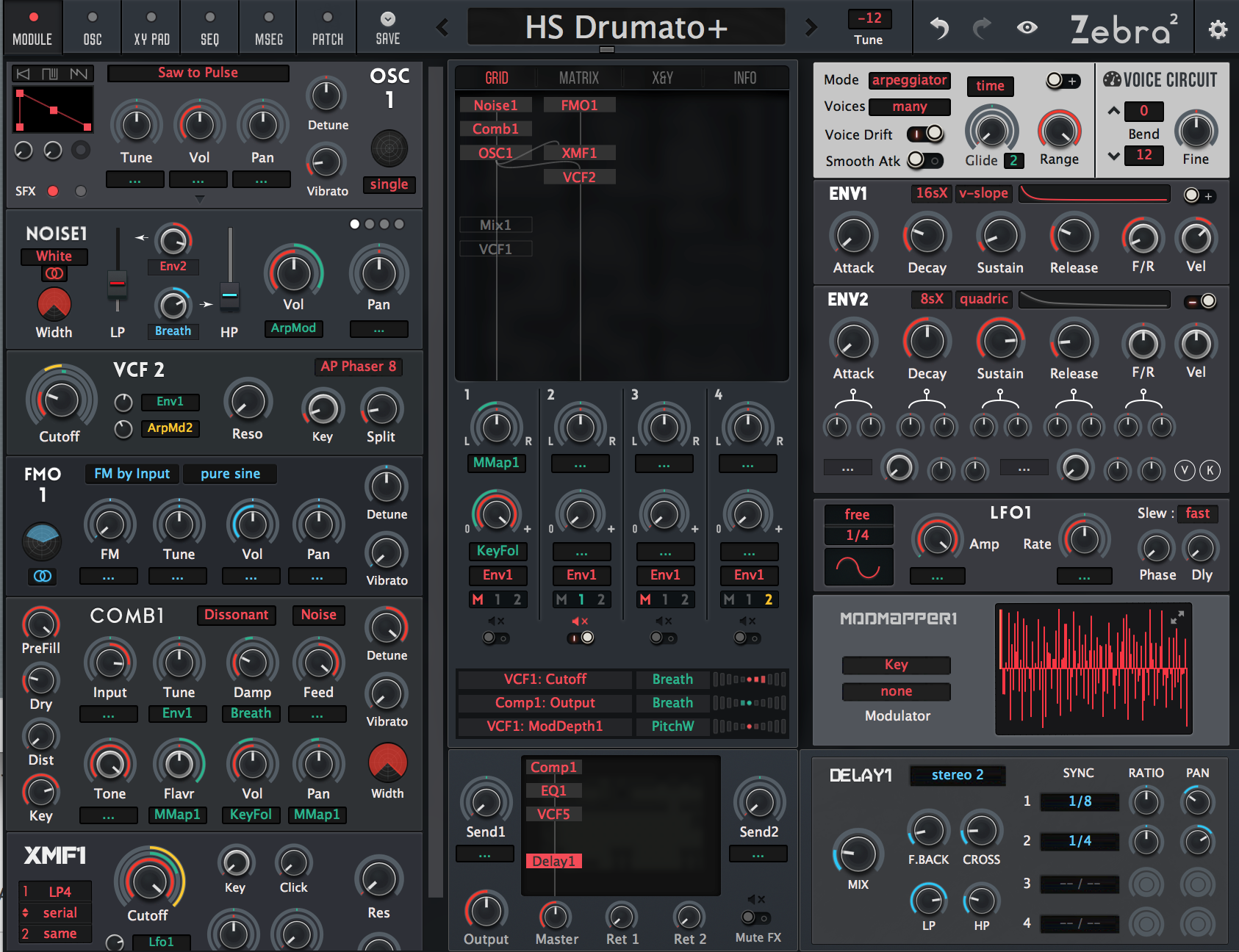Open the settings gear icon

[1218, 29]
